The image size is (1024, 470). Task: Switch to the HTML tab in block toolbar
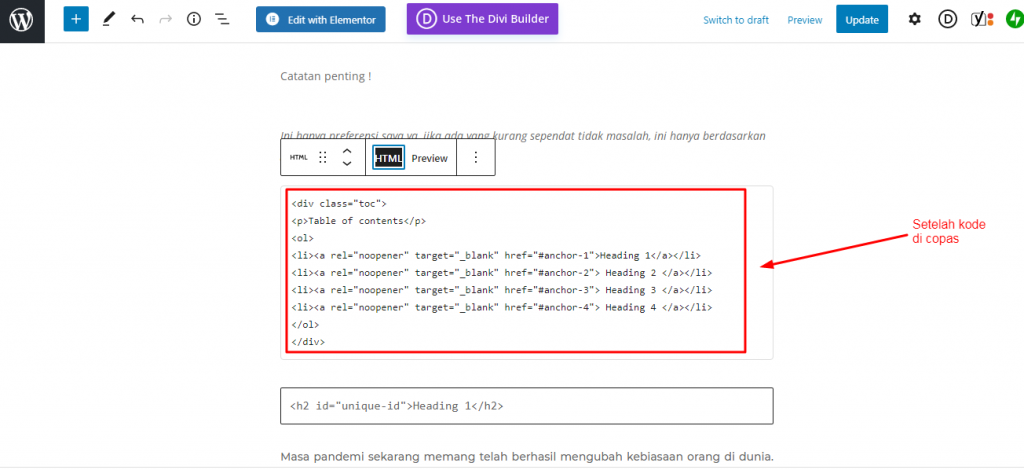coord(388,157)
